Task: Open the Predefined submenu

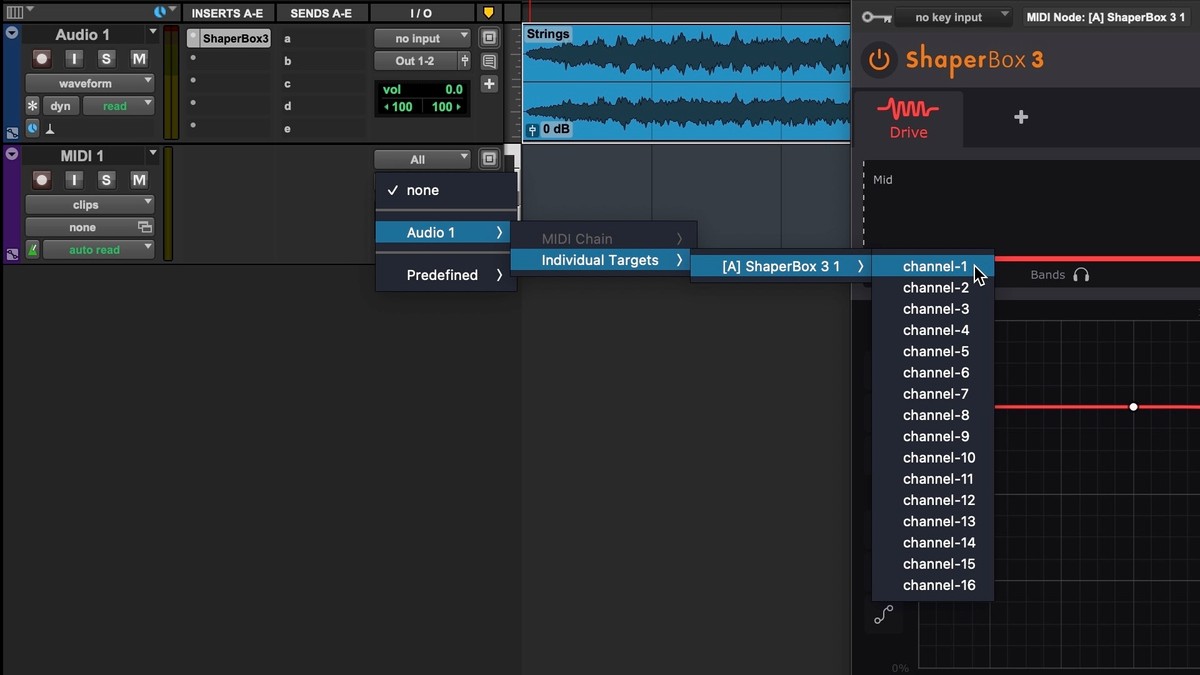Action: [x=446, y=275]
